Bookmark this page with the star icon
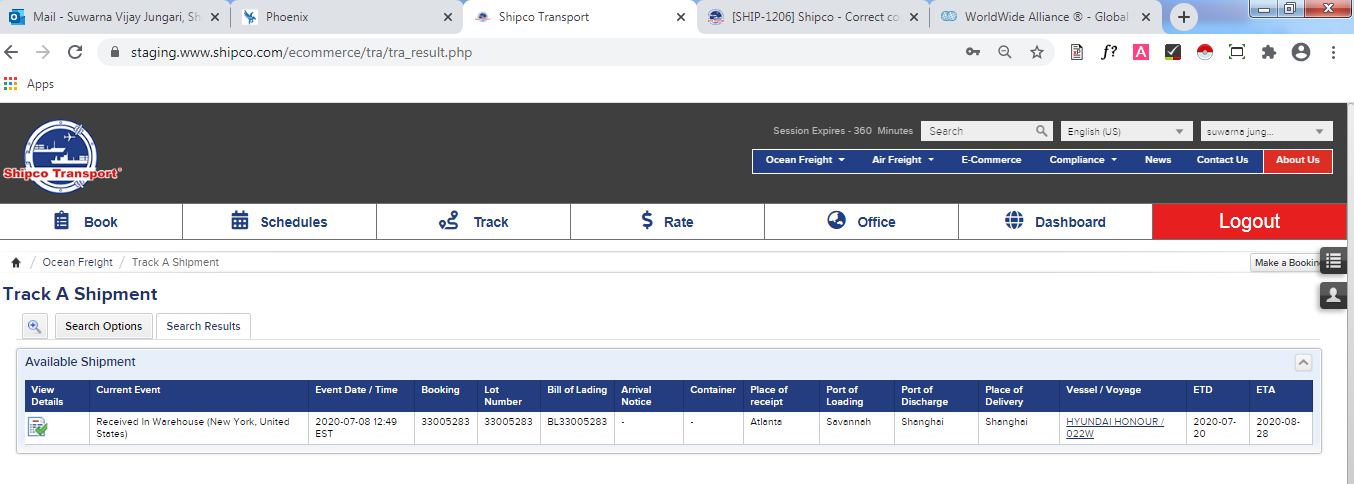Image resolution: width=1354 pixels, height=484 pixels. [x=1037, y=52]
